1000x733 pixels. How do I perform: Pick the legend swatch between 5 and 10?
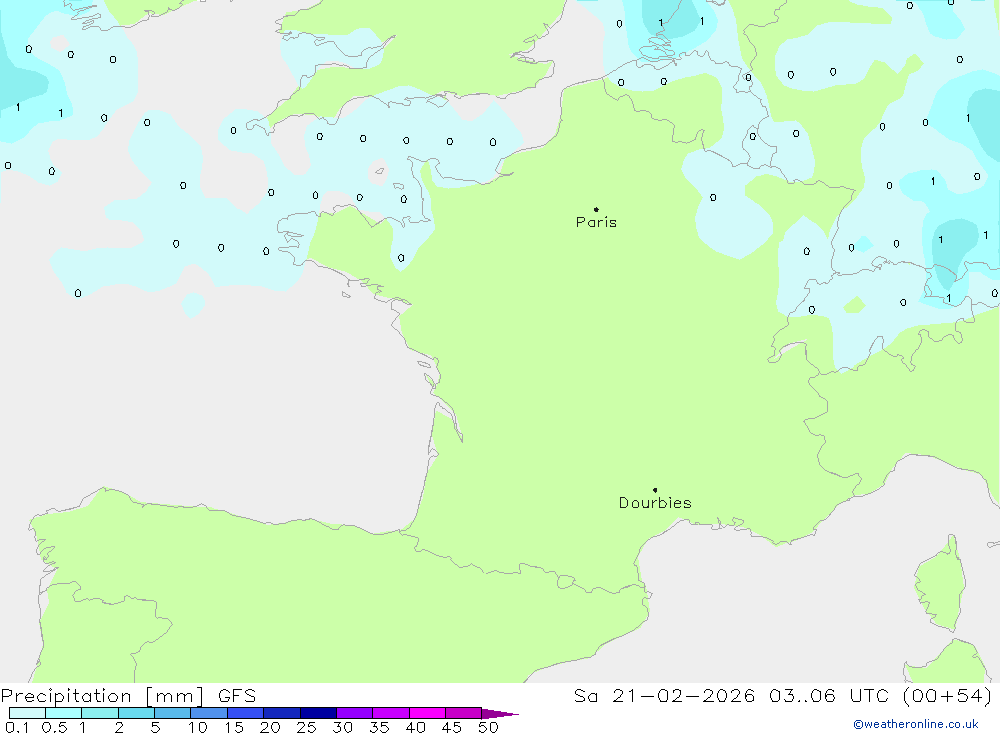point(173,713)
